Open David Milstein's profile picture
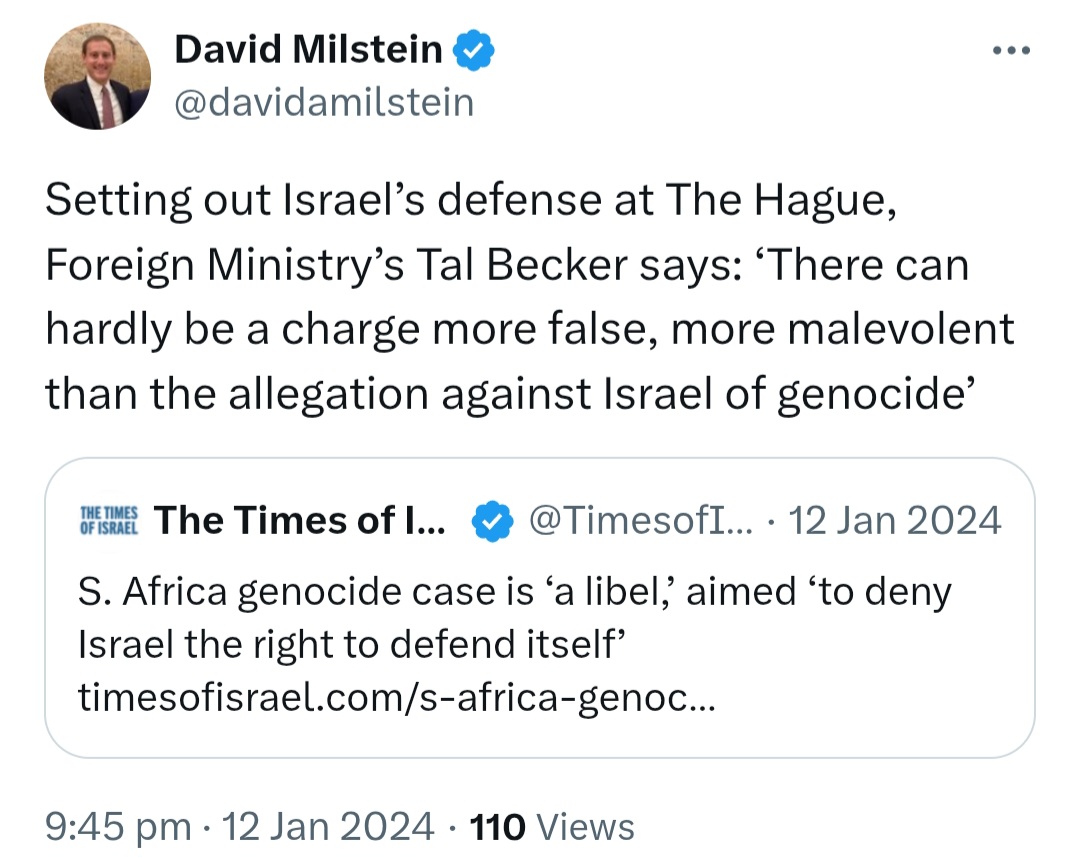Viewport: 1080px width, 857px height. tap(97, 76)
